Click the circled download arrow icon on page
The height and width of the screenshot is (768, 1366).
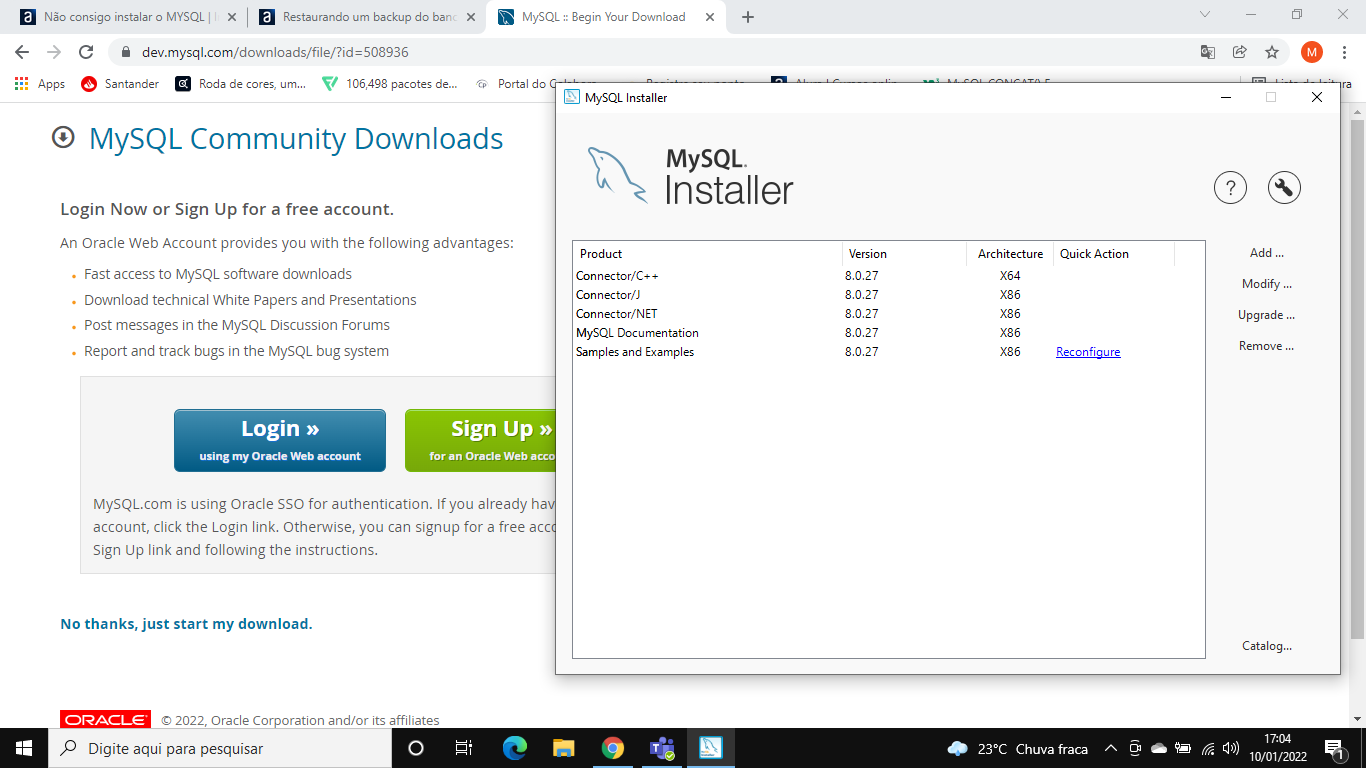[64, 137]
